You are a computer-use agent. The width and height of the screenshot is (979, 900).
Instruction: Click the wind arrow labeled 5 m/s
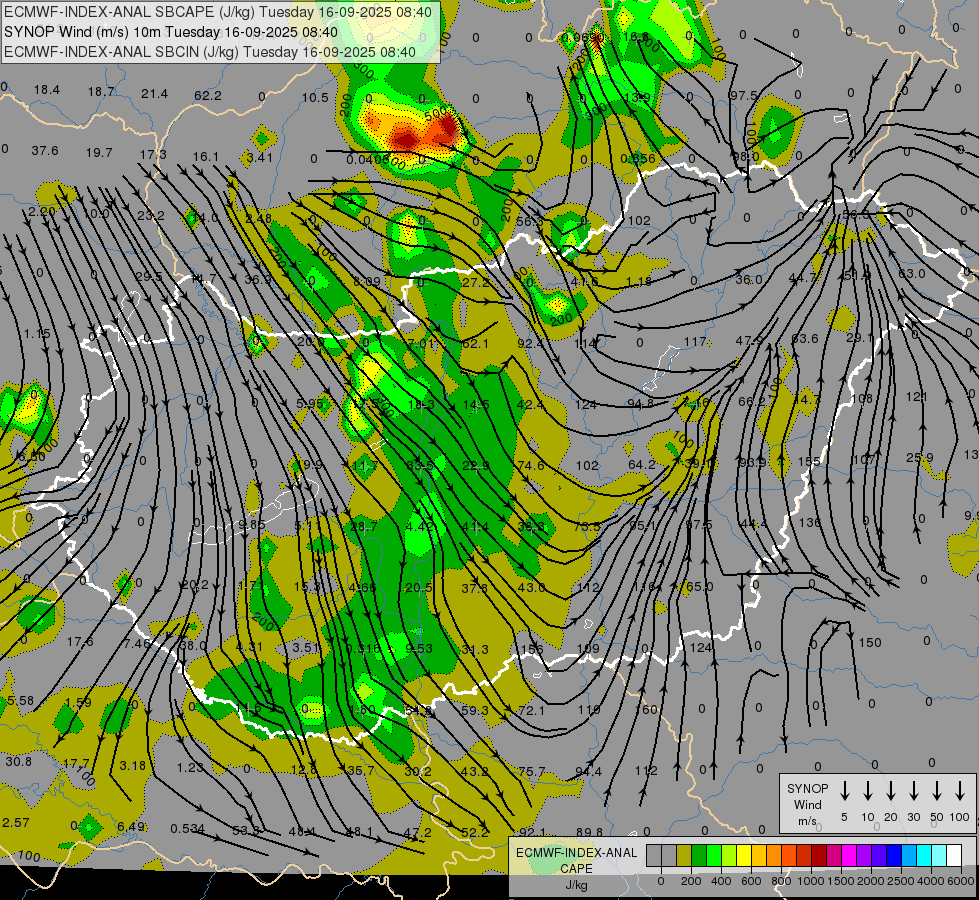844,791
